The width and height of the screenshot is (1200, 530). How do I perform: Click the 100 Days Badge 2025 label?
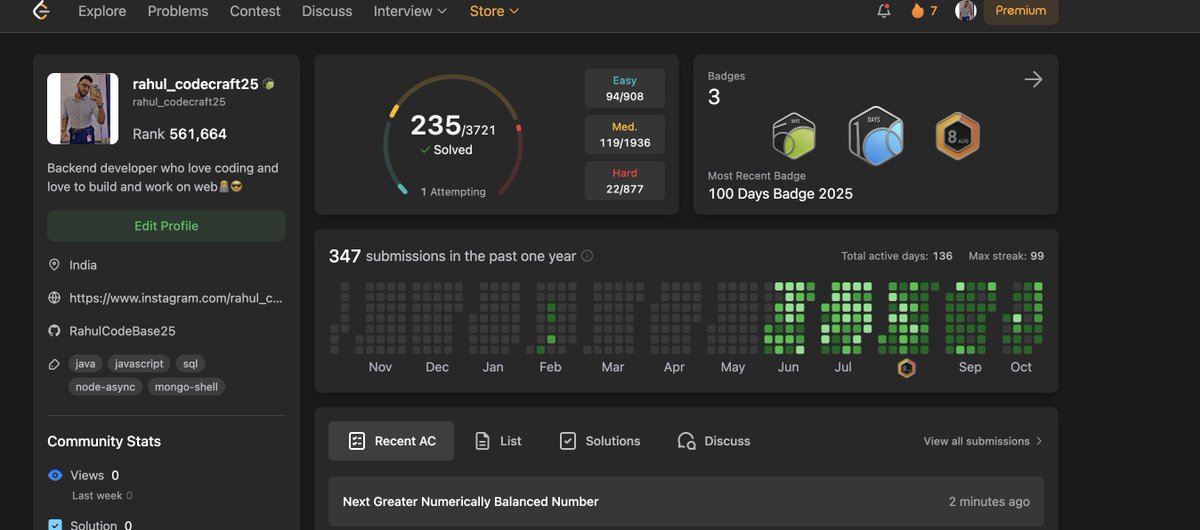[781, 194]
